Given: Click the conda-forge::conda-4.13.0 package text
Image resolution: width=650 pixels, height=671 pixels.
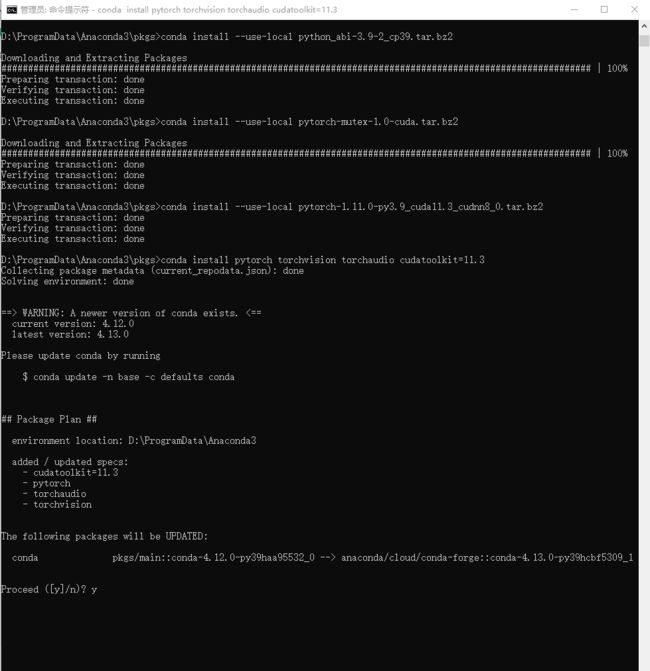Looking at the screenshot, I should (487, 558).
